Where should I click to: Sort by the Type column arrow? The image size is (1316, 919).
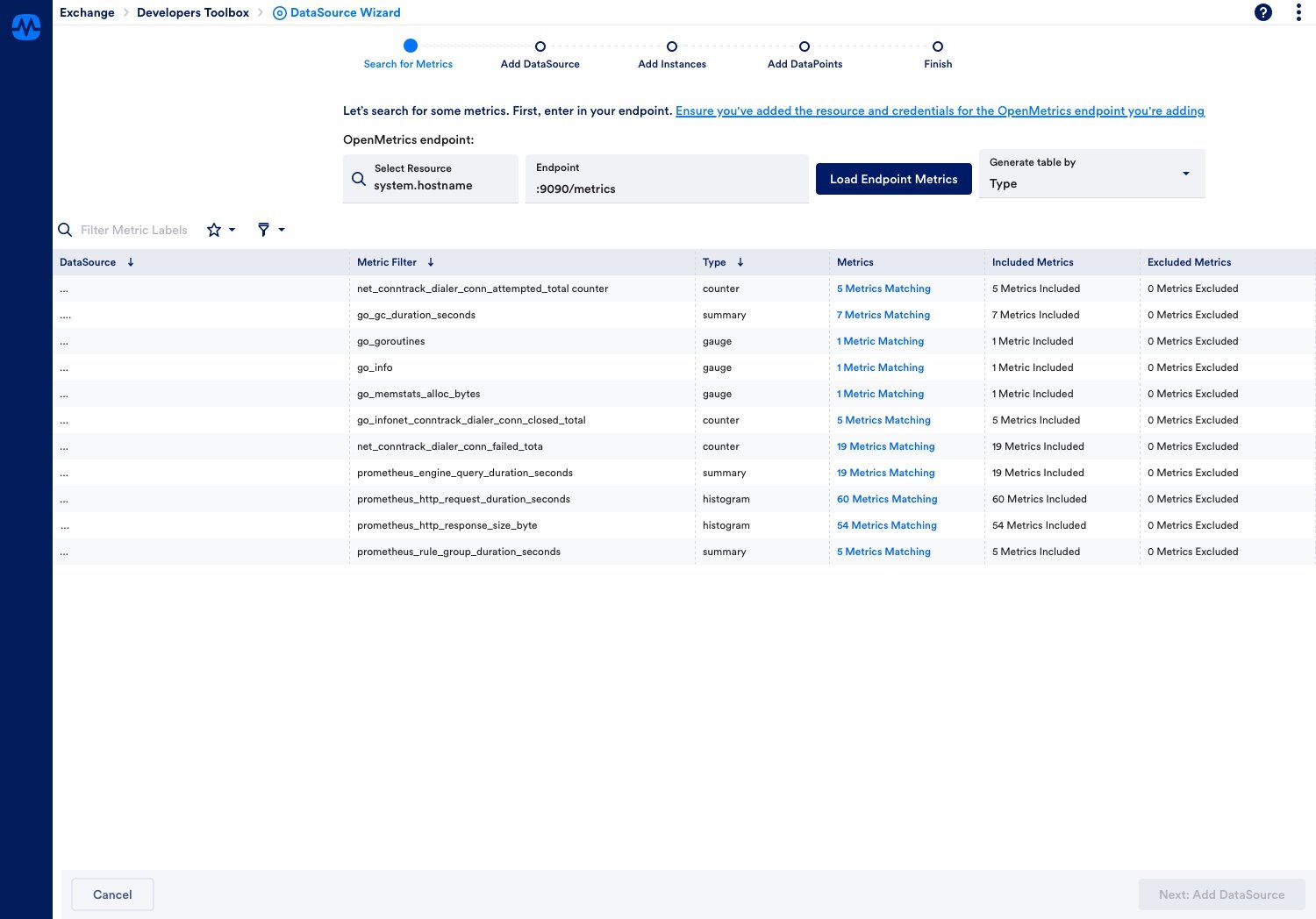(740, 262)
